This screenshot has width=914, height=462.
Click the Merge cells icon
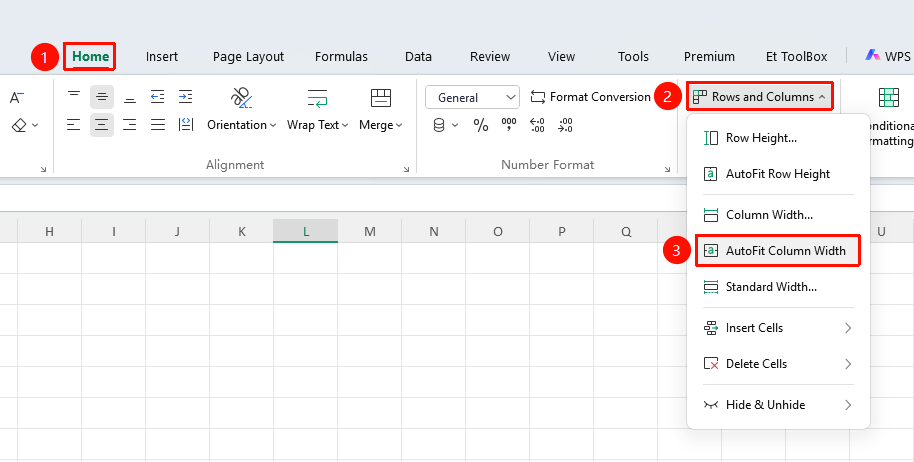tap(381, 97)
